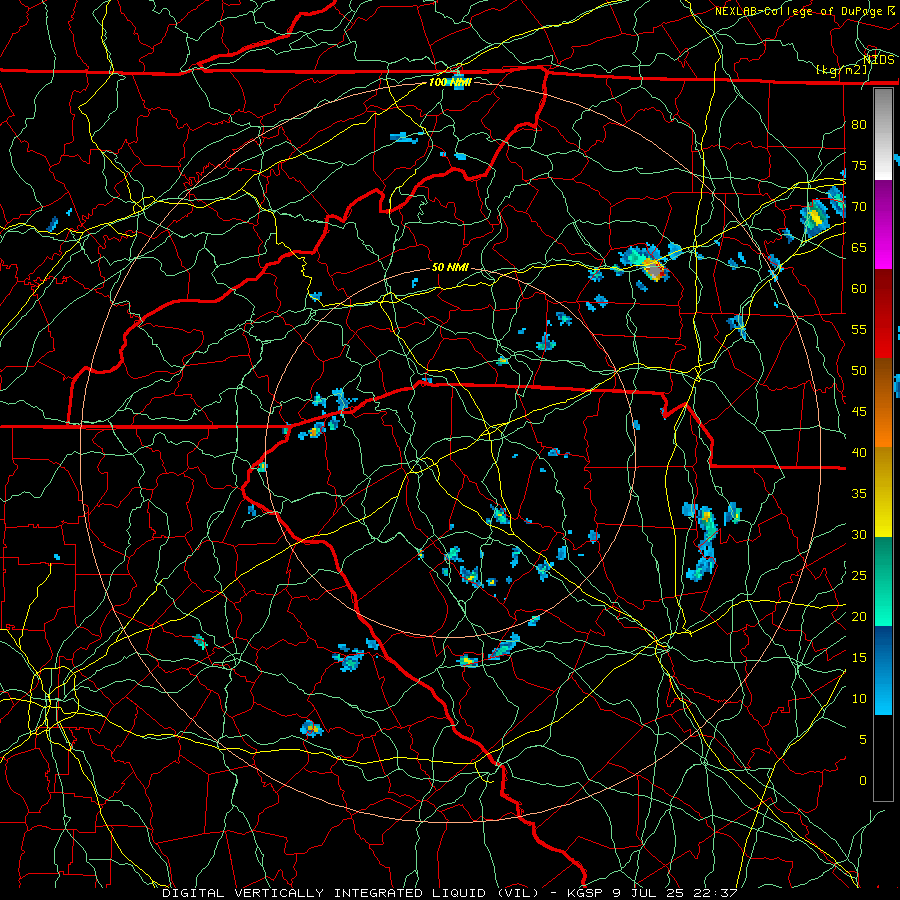Pick the green-teal segment of the color bar

(883, 581)
